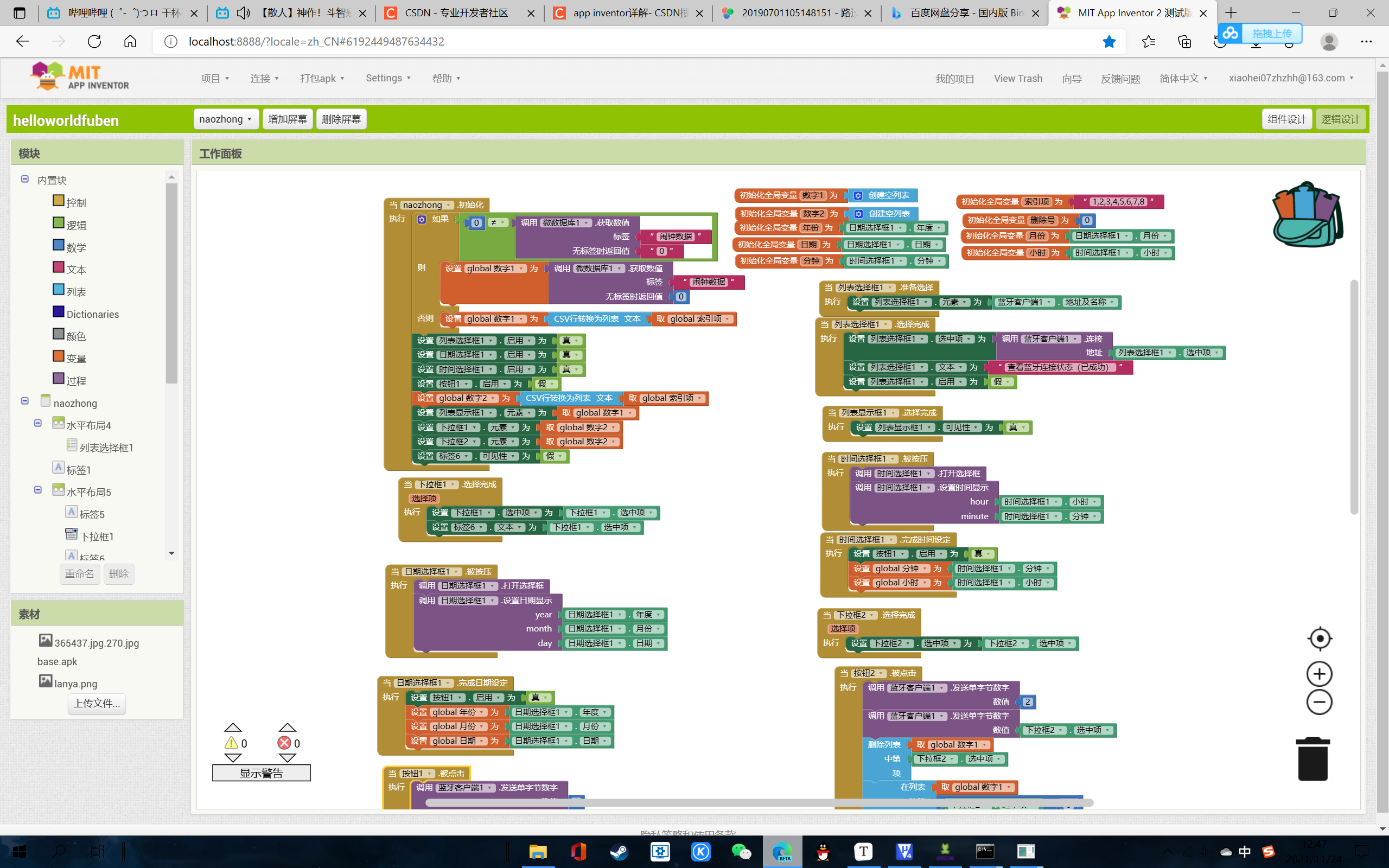Go to browser home page

(x=130, y=41)
